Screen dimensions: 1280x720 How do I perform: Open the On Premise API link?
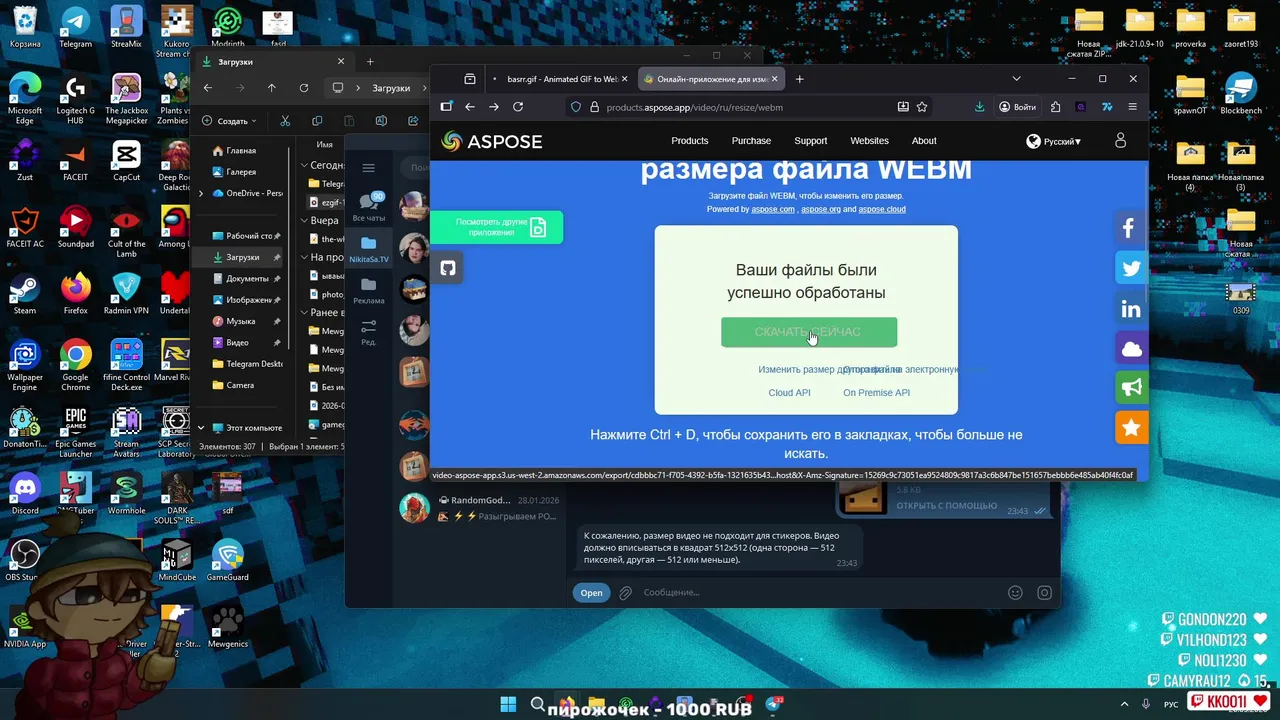pyautogui.click(x=876, y=393)
